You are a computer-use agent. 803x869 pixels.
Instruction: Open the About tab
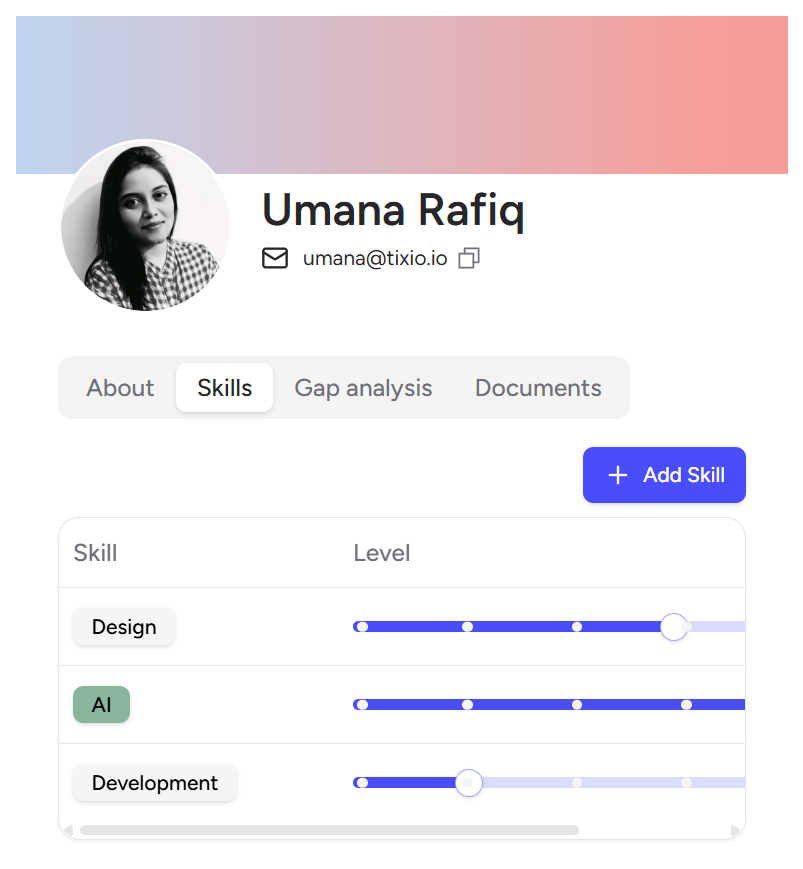pos(120,388)
